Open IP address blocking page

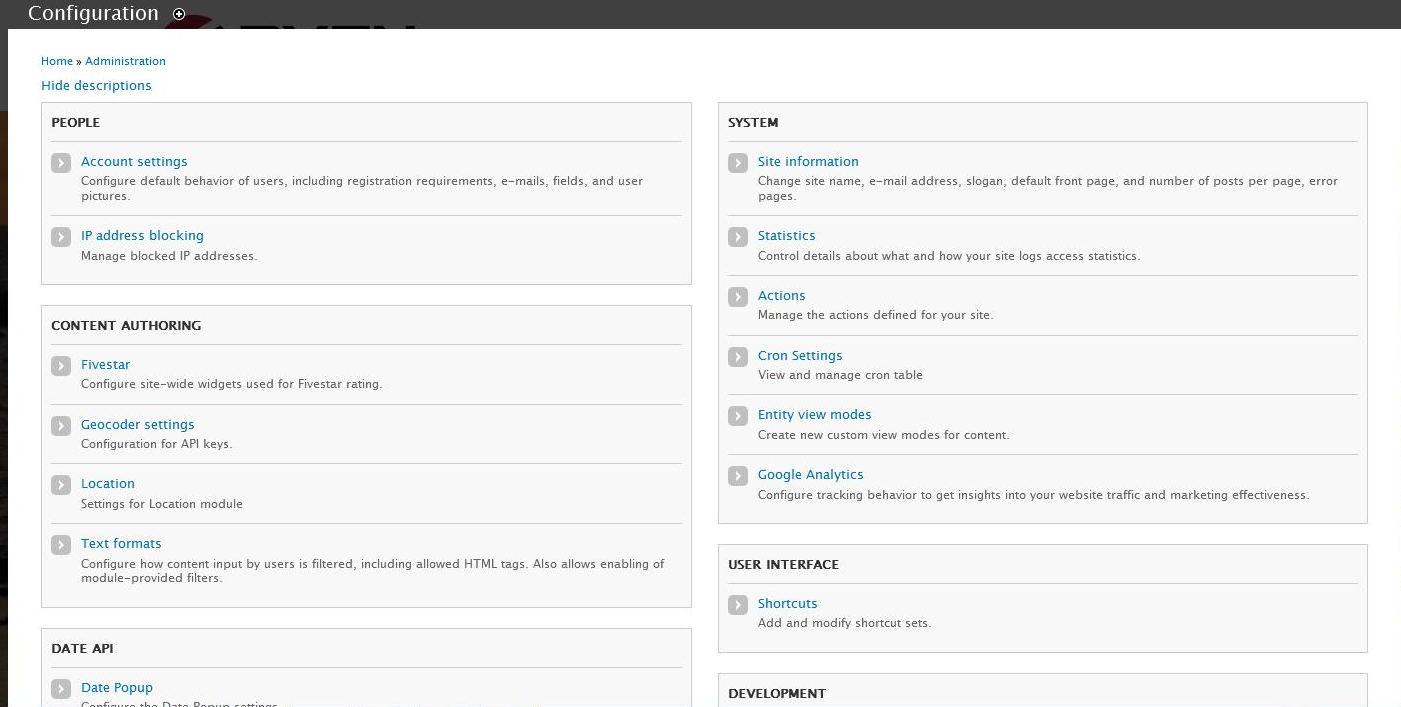tap(142, 236)
